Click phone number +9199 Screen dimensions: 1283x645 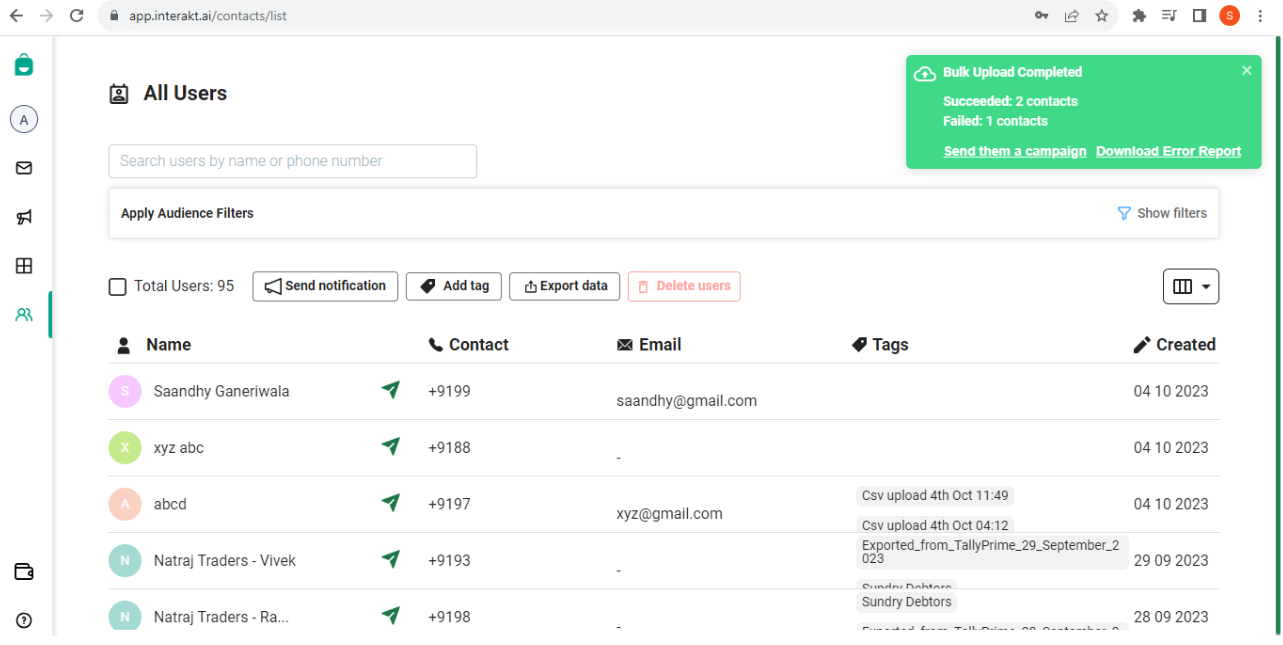[x=449, y=391]
